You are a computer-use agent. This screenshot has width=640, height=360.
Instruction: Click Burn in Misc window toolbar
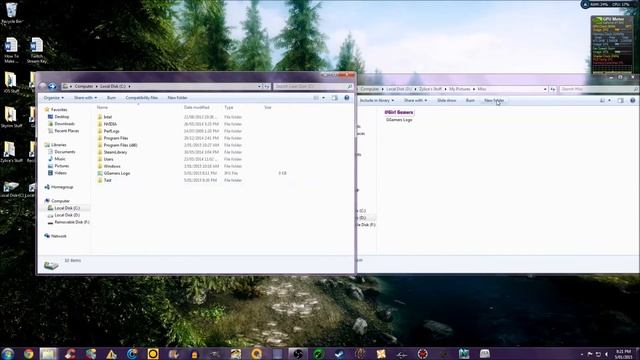click(x=470, y=100)
